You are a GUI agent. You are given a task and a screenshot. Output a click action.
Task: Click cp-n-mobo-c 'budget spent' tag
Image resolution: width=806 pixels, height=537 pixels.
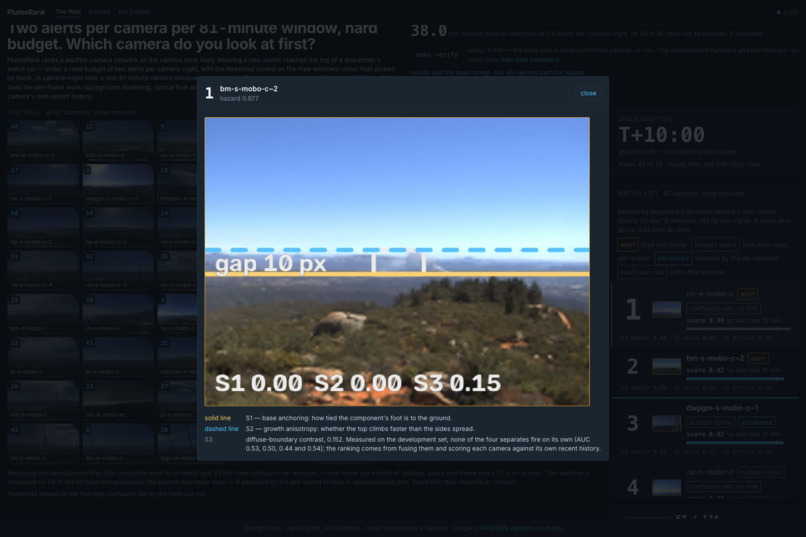point(761,472)
